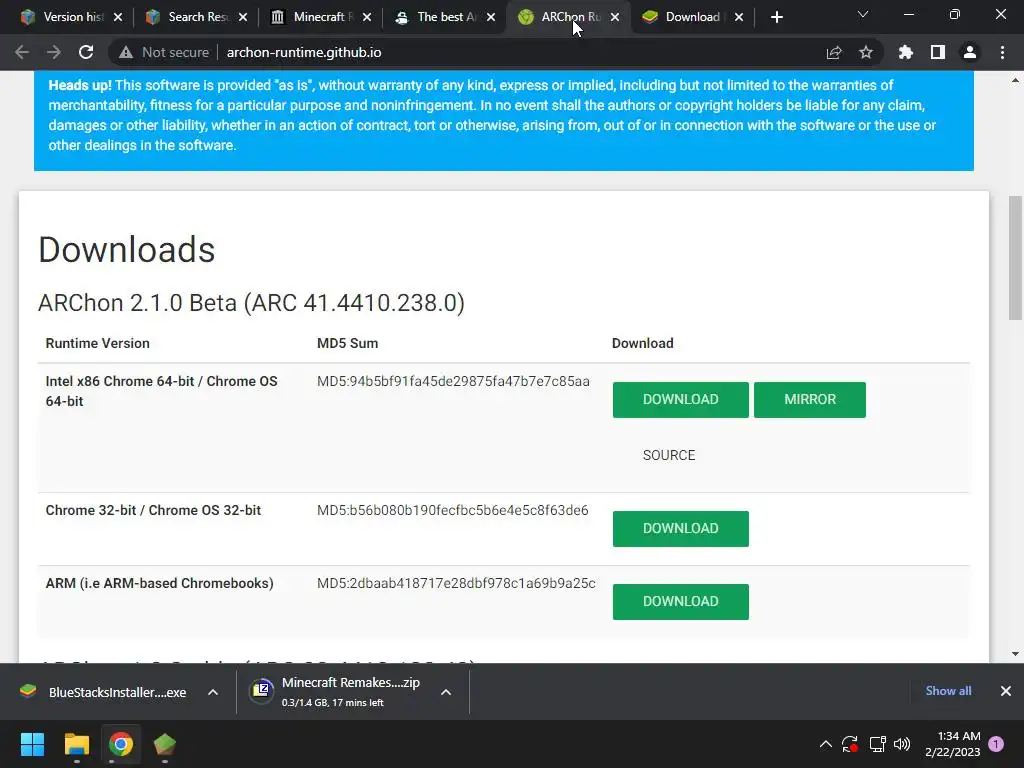This screenshot has width=1024, height=768.
Task: Open the Windows Start menu
Action: coord(32,744)
